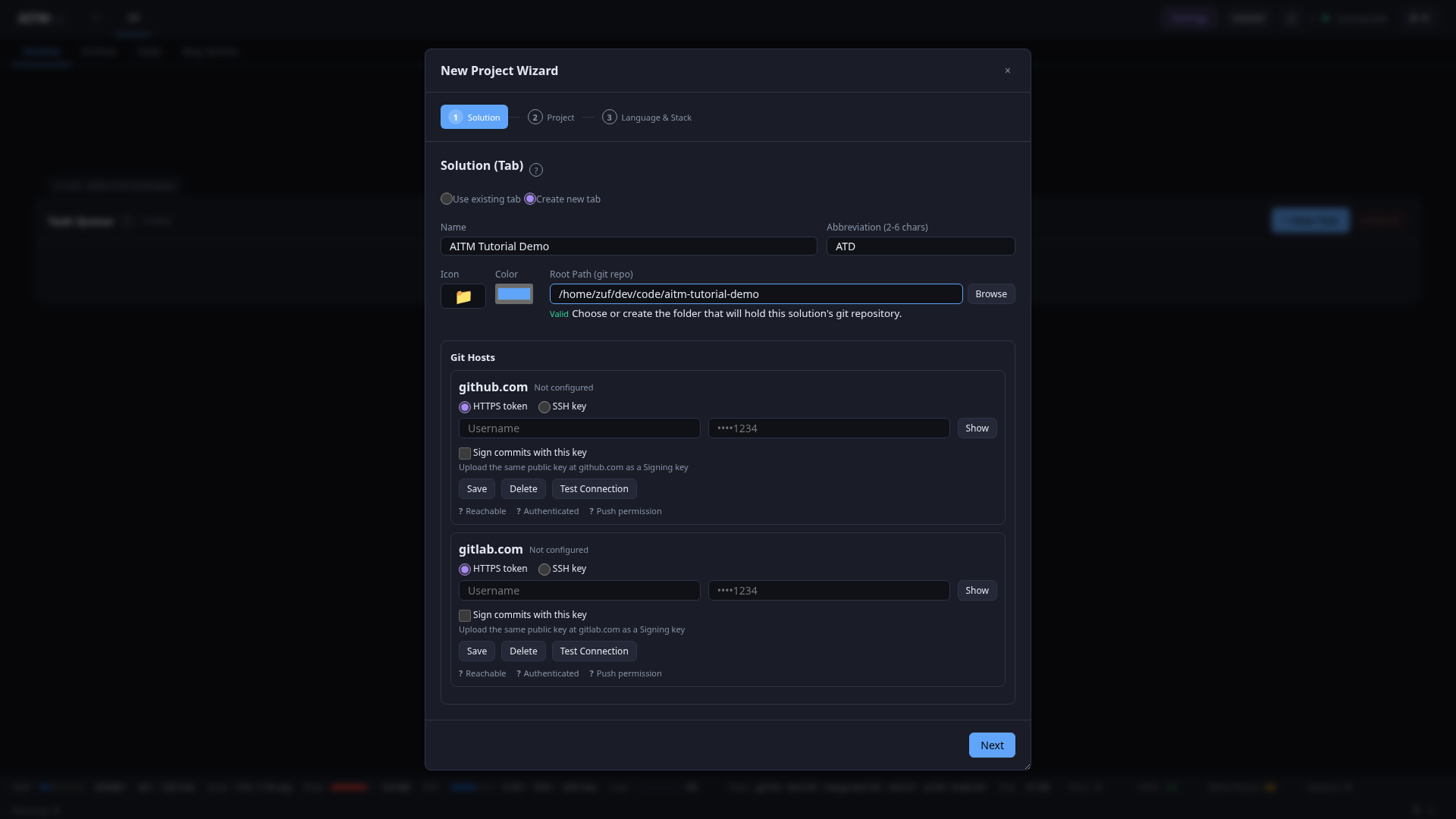Enable sign commits for gitlab.com
The width and height of the screenshot is (1456, 819).
[465, 616]
